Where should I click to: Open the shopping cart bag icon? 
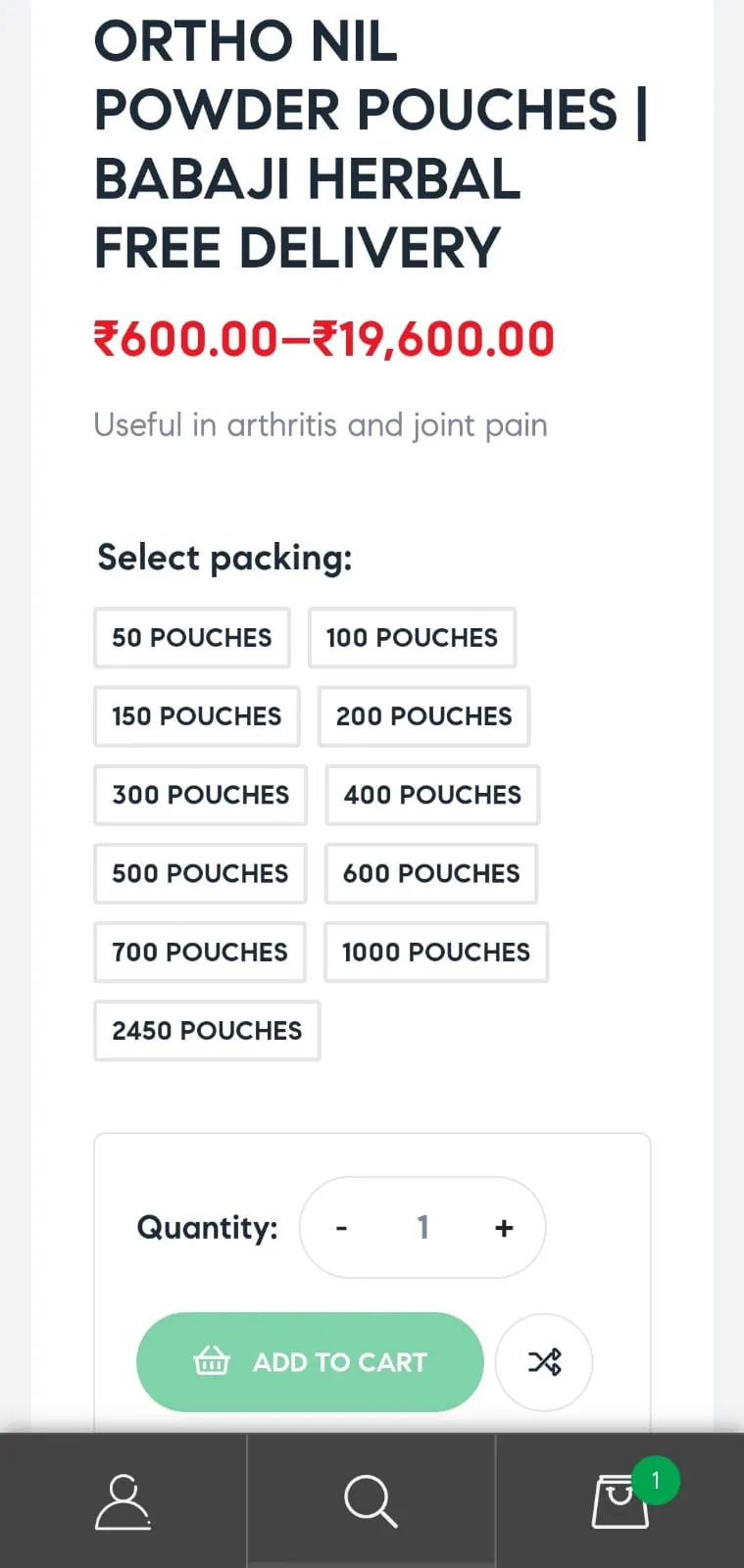[x=620, y=1501]
